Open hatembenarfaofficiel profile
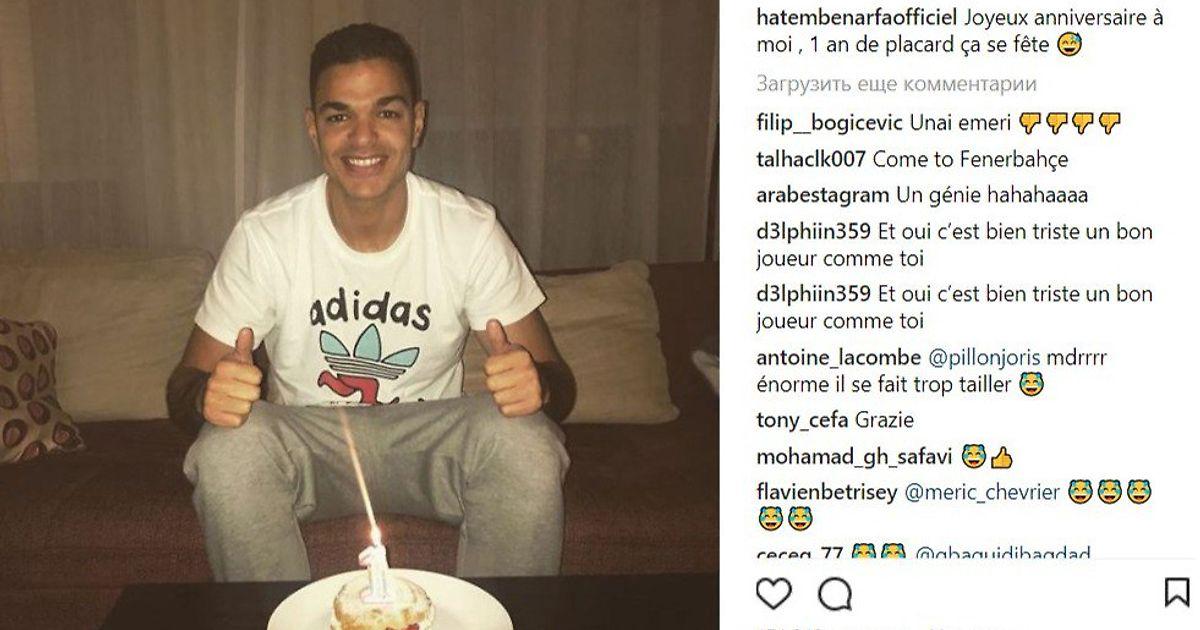Image resolution: width=1200 pixels, height=630 pixels. coord(856,17)
